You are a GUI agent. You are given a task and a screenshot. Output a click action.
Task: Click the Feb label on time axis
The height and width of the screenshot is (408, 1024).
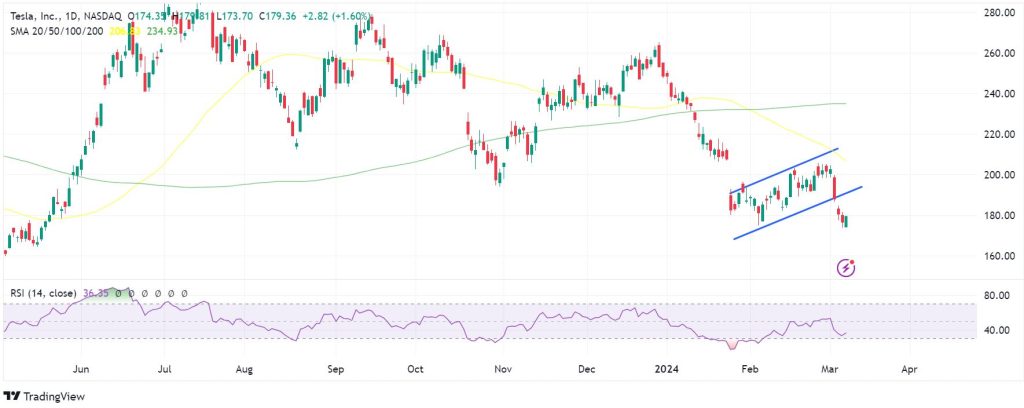tap(751, 369)
